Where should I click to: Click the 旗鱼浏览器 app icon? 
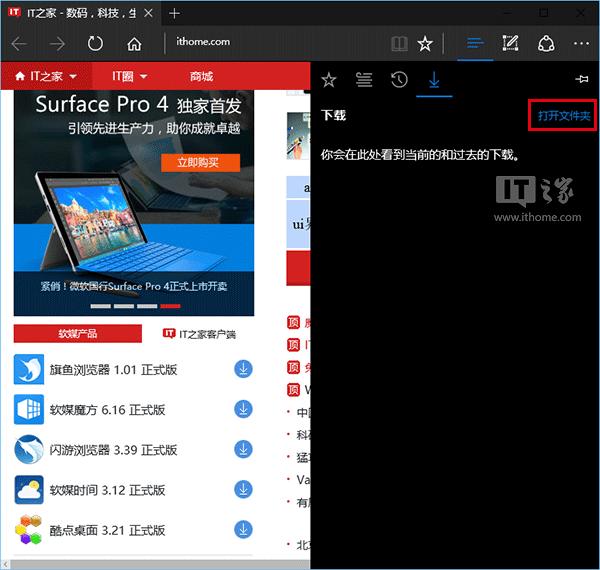[x=29, y=369]
